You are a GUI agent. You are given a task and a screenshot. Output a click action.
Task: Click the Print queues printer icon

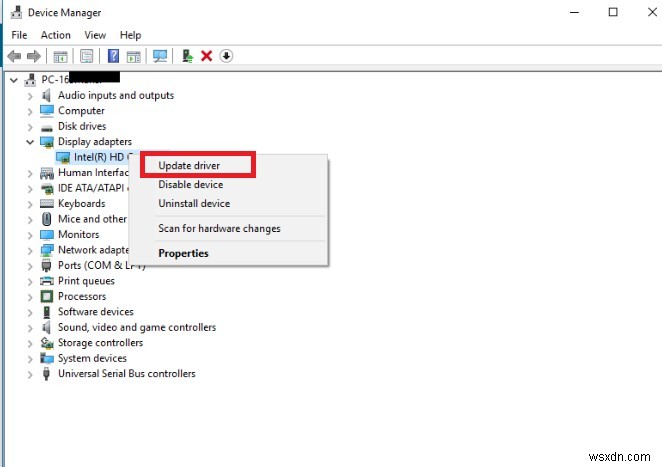click(47, 281)
